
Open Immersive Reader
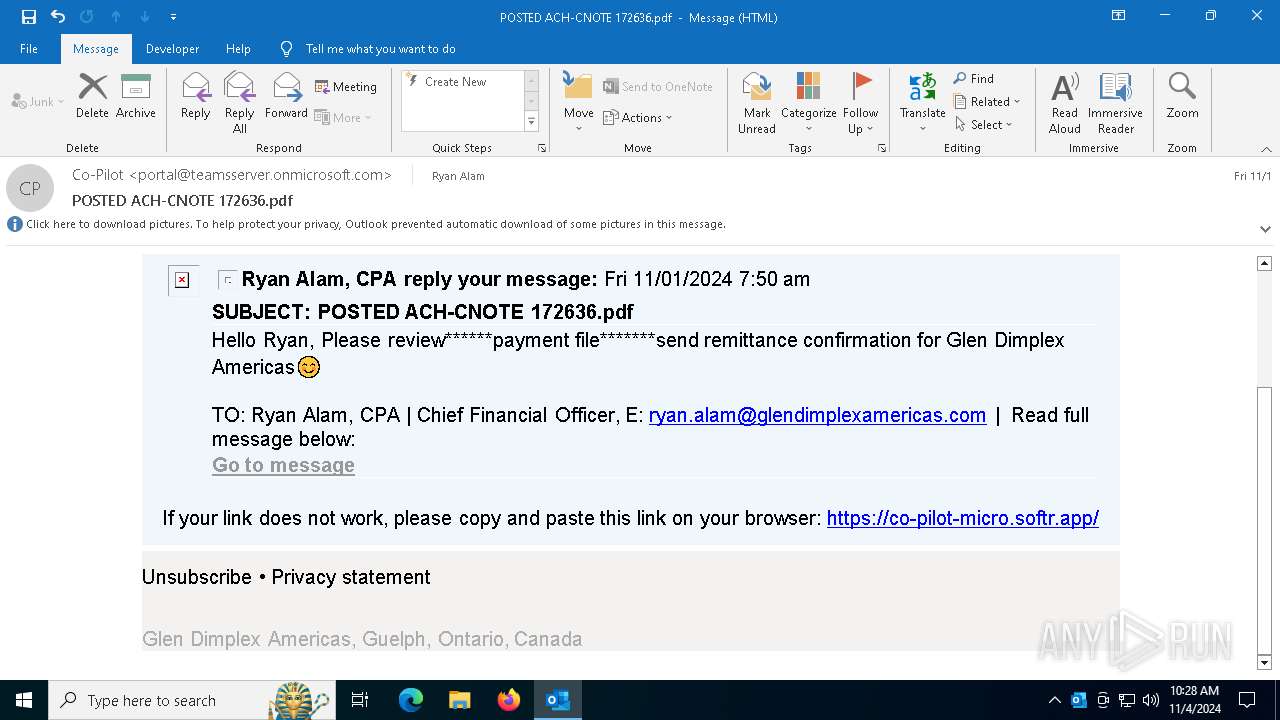[x=1115, y=102]
